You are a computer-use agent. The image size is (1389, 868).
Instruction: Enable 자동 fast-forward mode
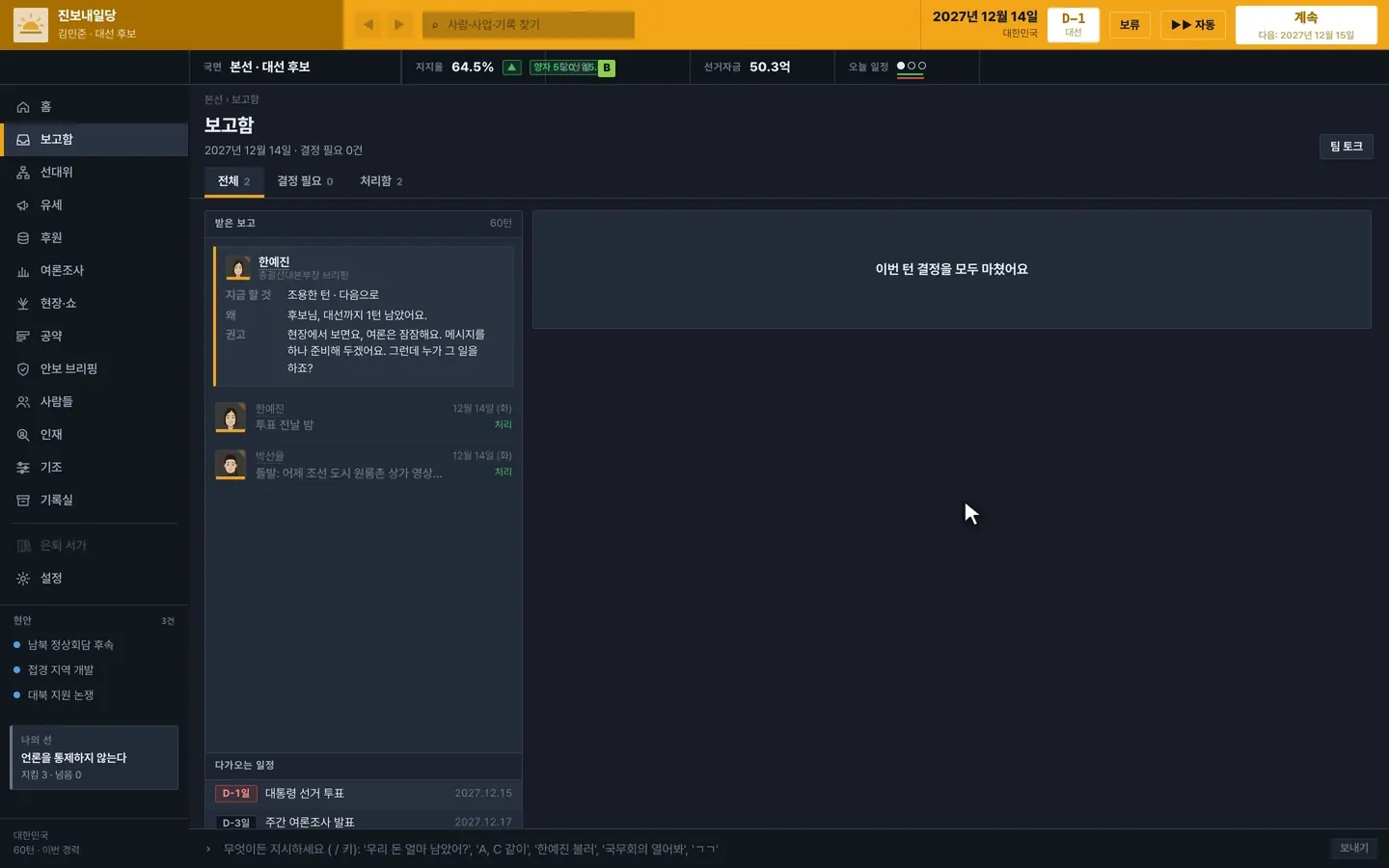click(1192, 25)
